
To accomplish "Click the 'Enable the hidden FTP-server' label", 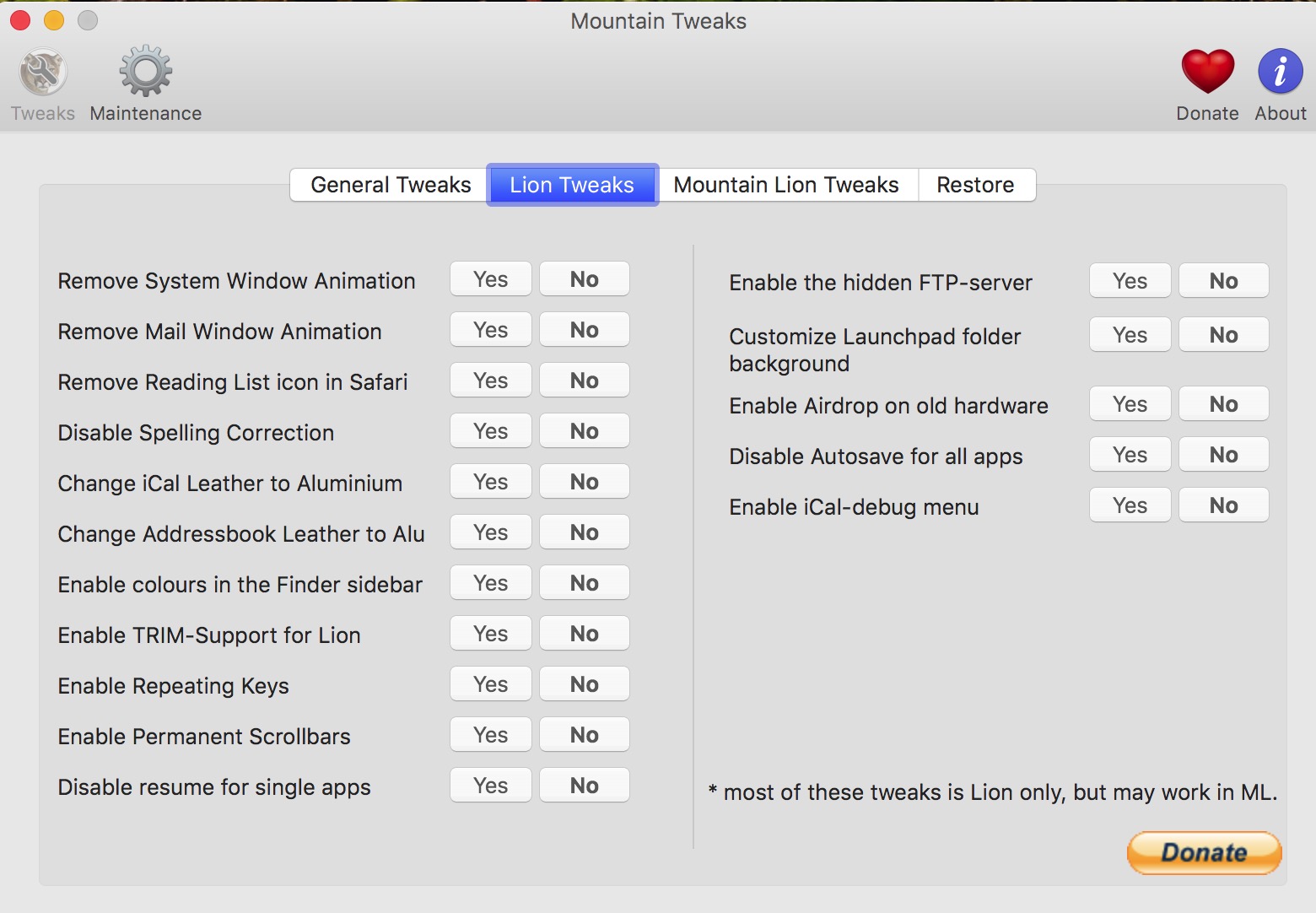I will (x=881, y=283).
